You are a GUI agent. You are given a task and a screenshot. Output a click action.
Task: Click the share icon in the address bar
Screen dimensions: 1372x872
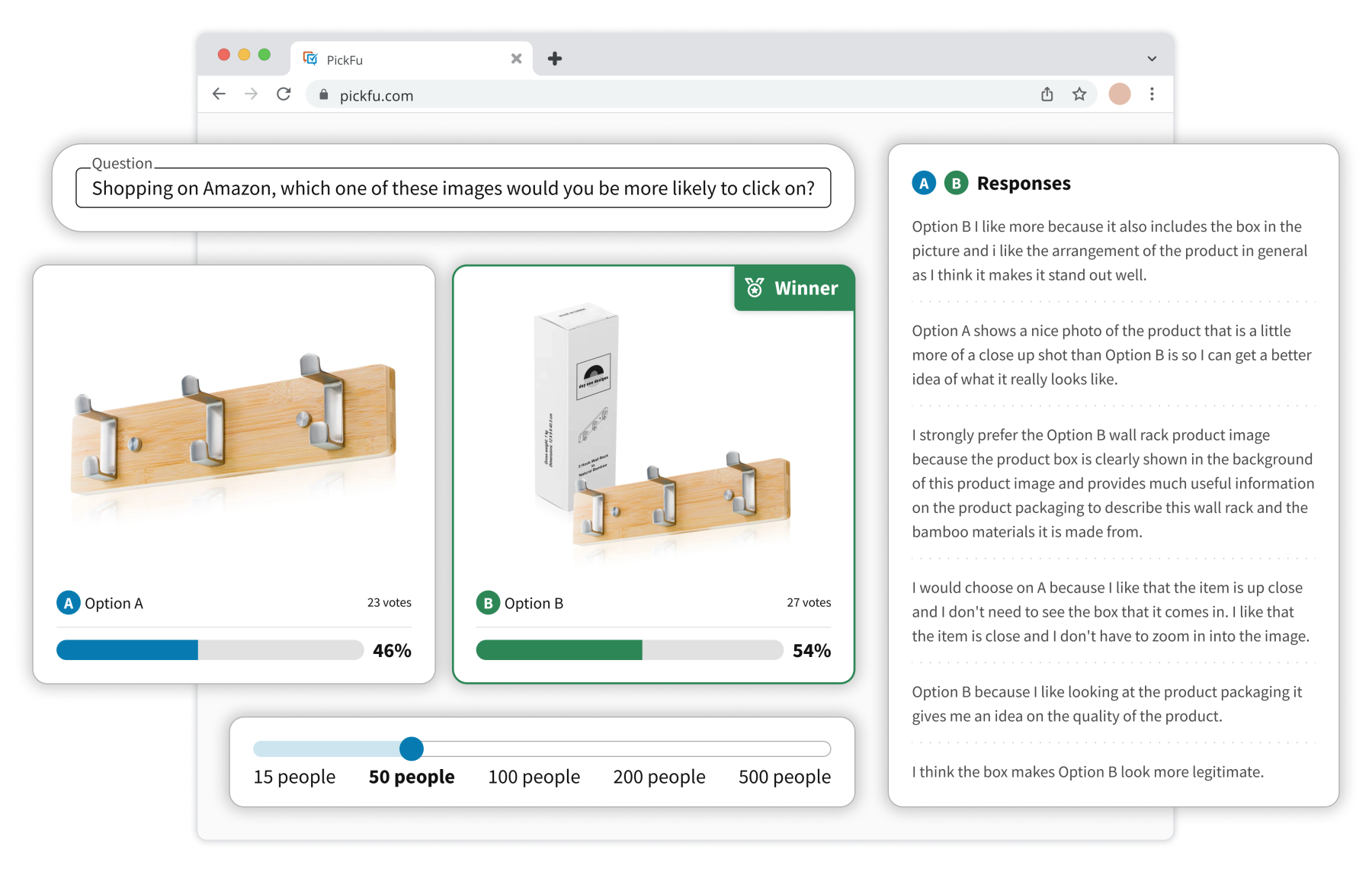1047,95
